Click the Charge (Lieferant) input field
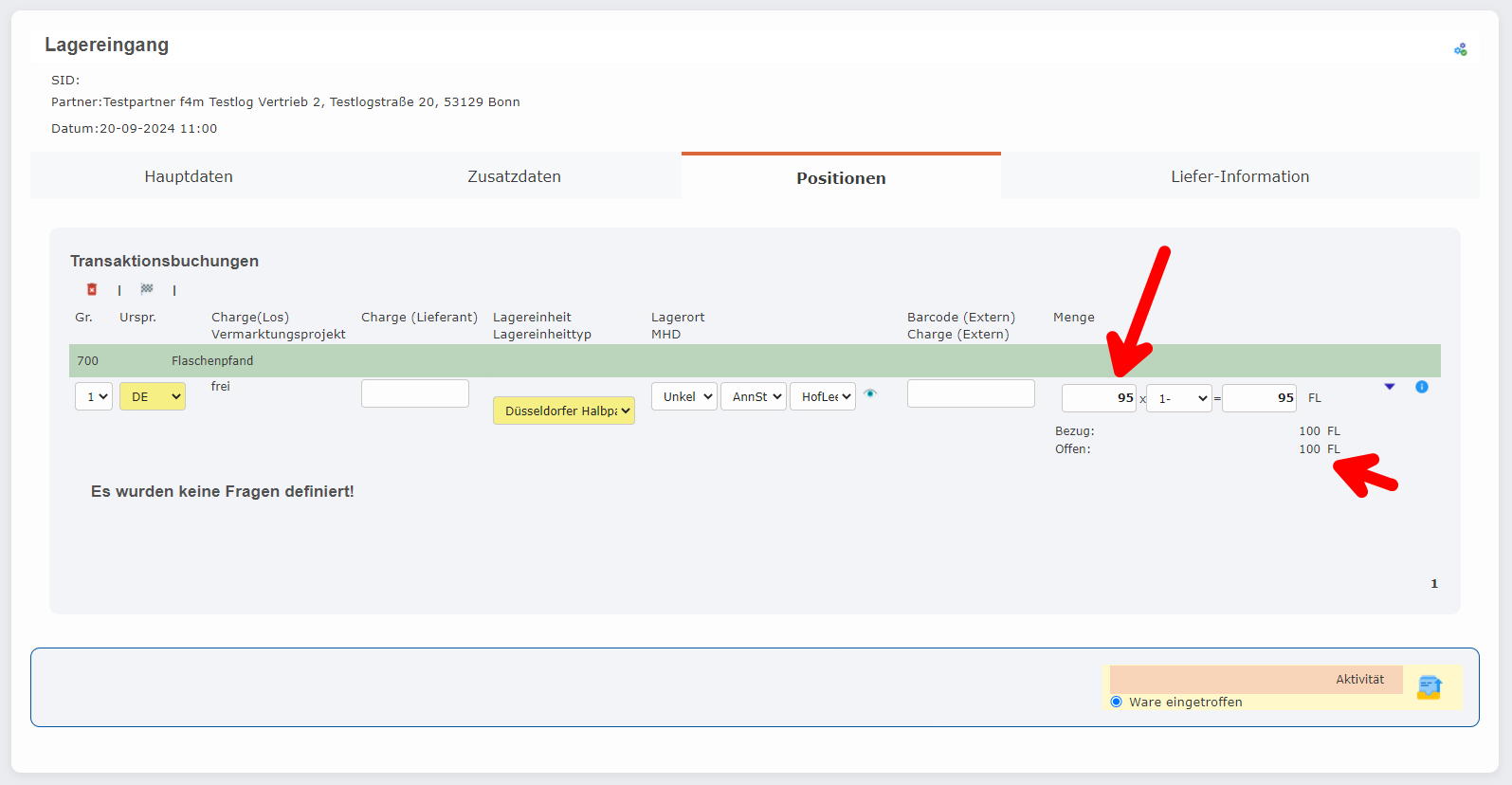Viewport: 1512px width, 785px height. 415,393
